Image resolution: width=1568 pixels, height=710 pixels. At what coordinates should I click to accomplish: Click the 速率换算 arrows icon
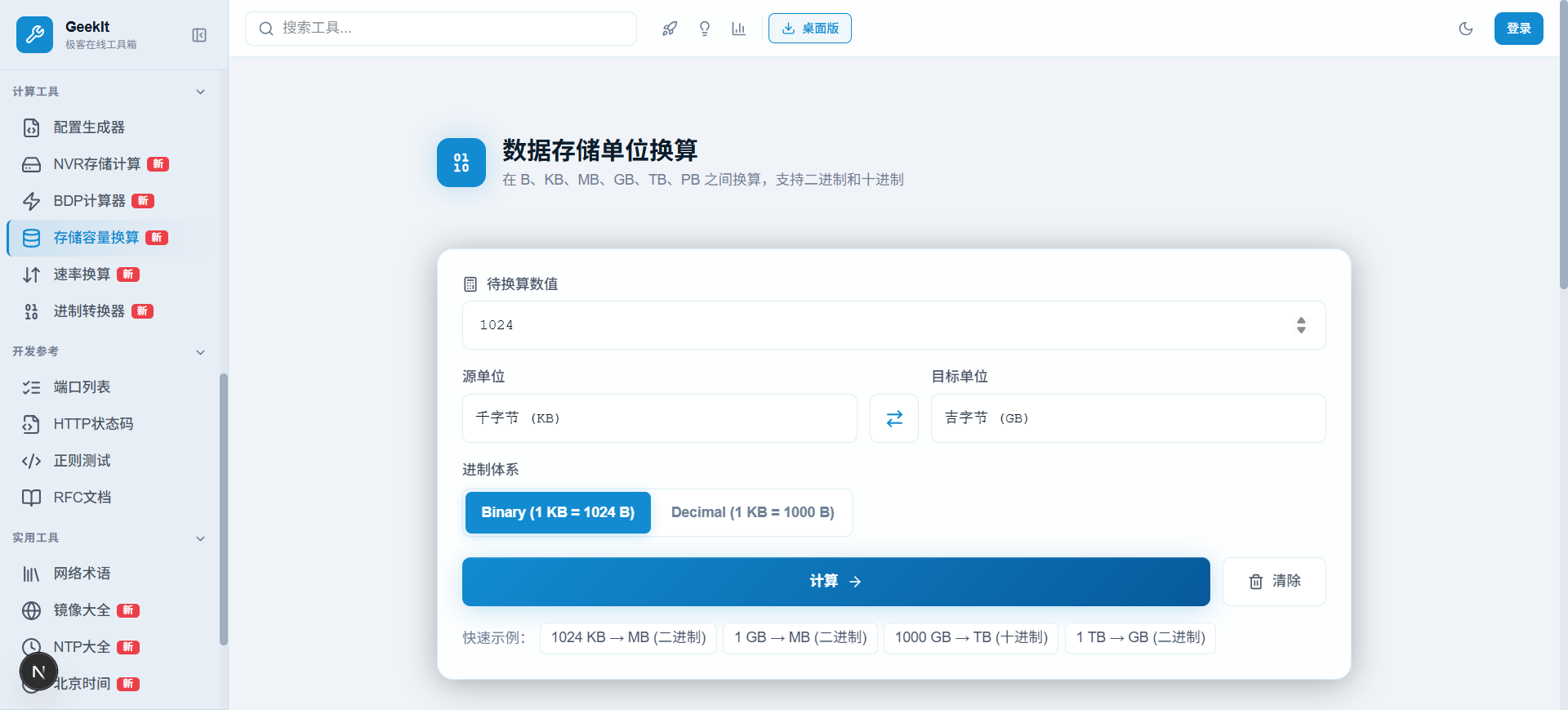coord(31,275)
